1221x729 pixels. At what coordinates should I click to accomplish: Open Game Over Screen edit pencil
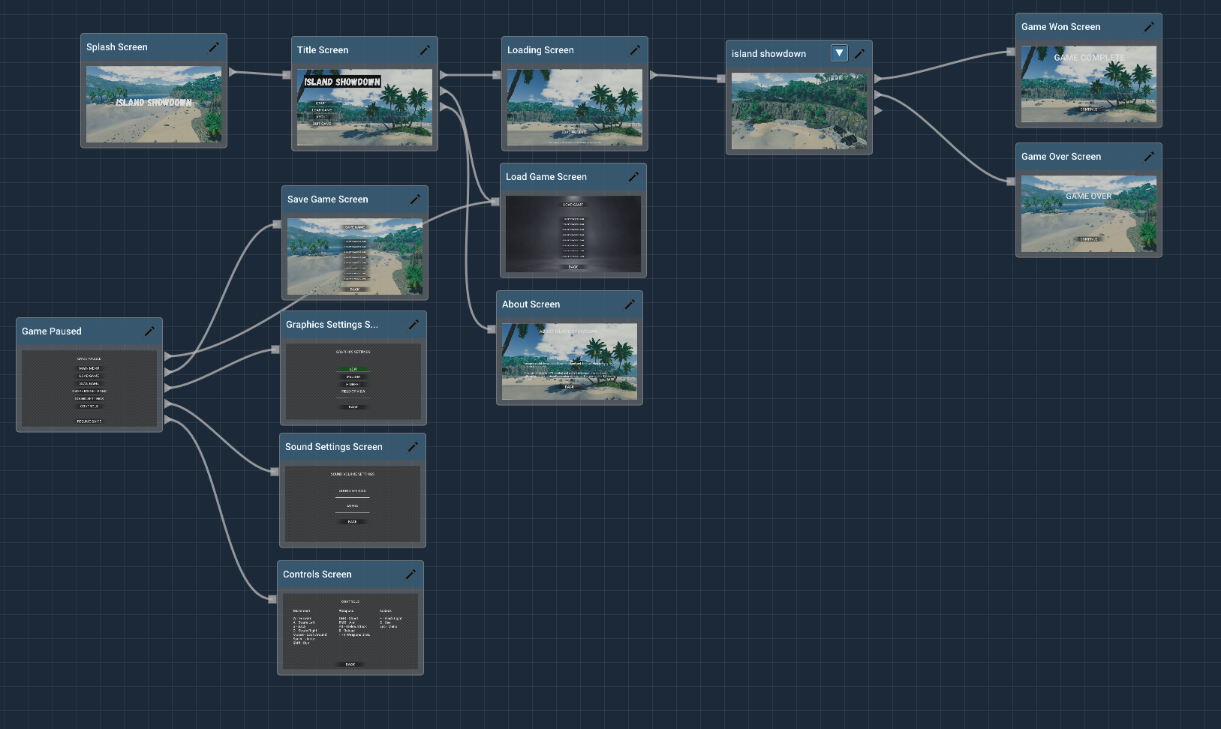coord(1148,156)
